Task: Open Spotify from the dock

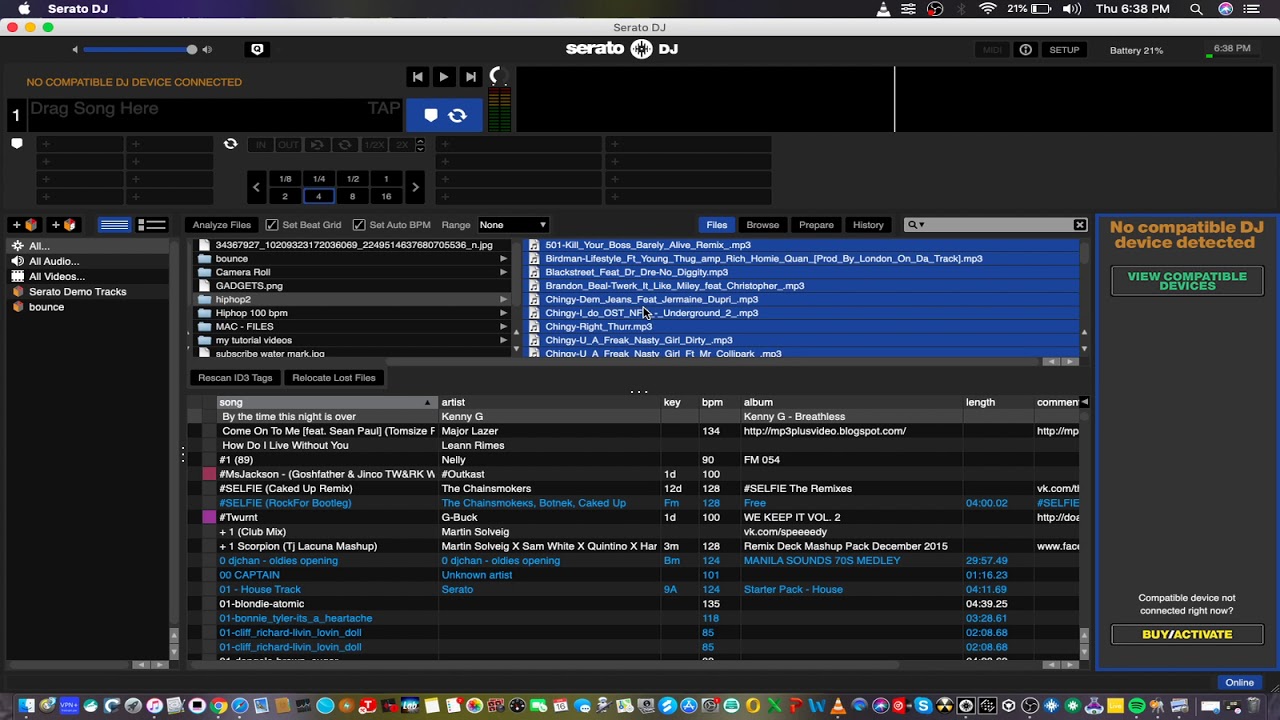Action: click(x=1137, y=706)
